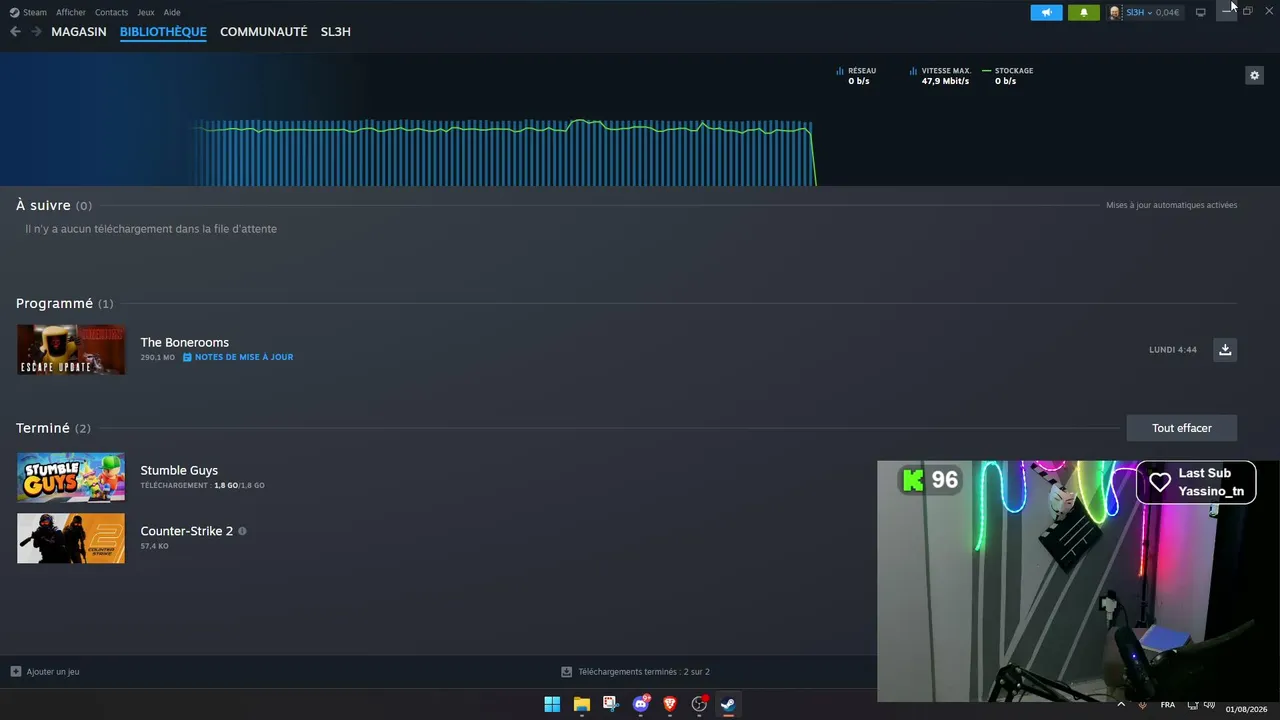
Task: Click the STOCKAGE 0 b/s stat
Action: tap(1008, 76)
